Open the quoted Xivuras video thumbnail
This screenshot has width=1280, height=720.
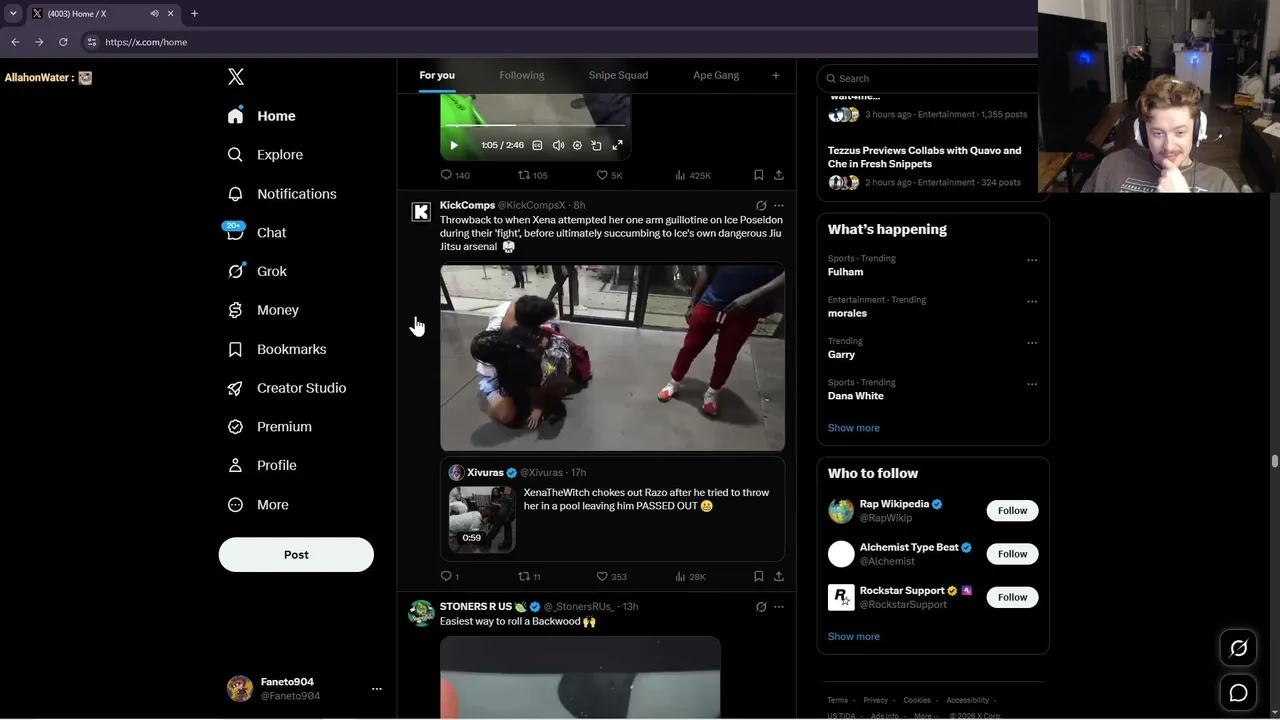[482, 519]
